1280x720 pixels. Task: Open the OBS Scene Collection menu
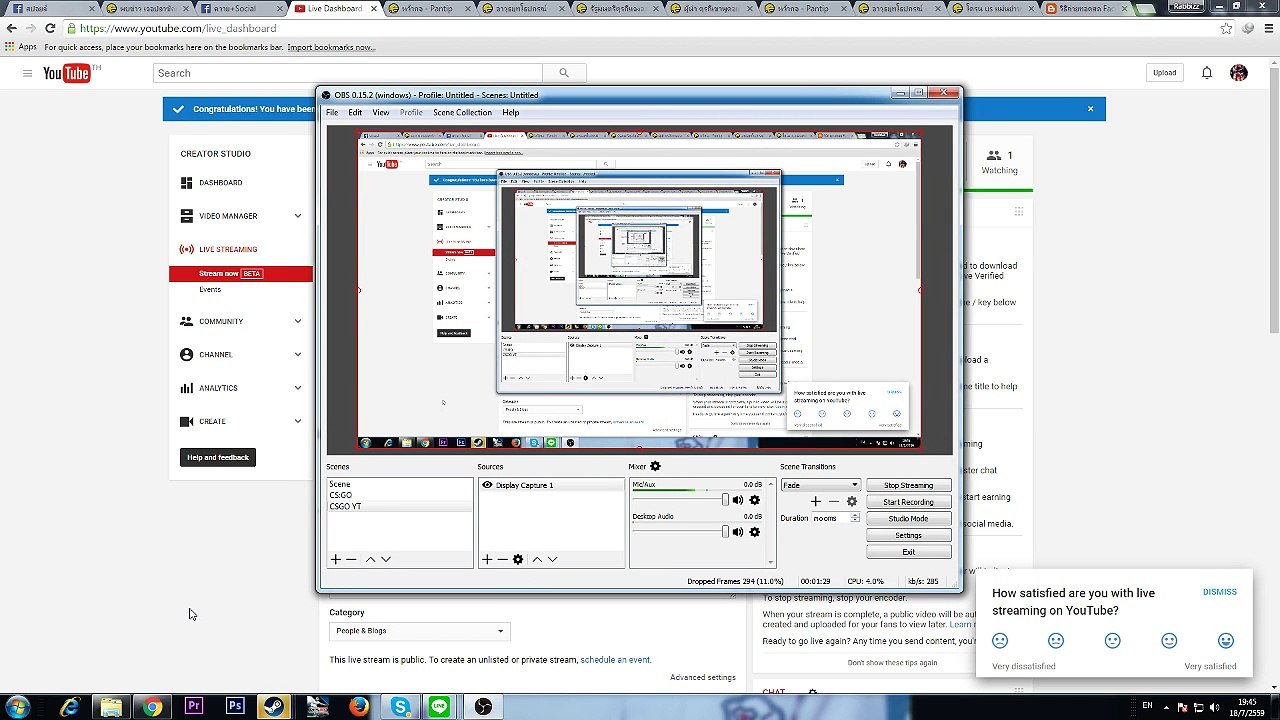(x=462, y=113)
